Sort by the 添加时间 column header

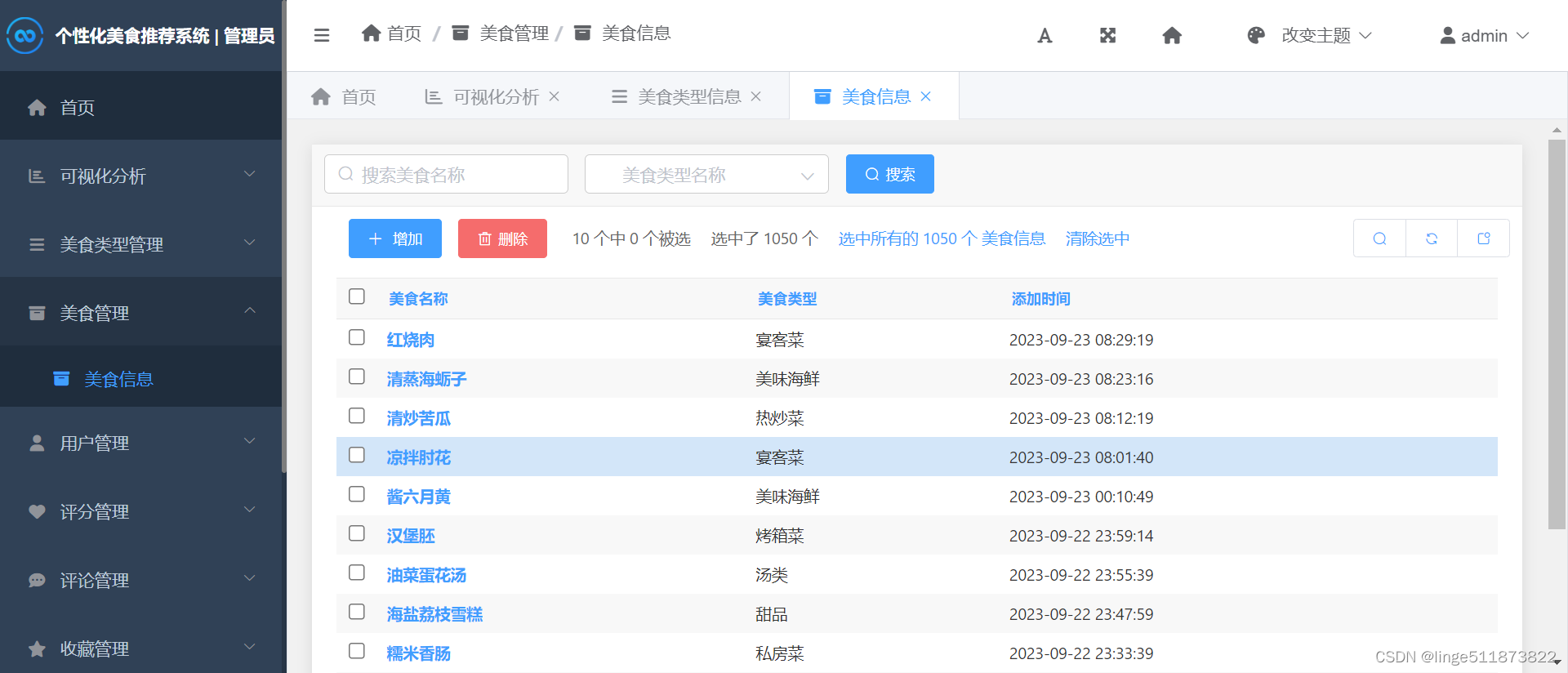click(1040, 299)
